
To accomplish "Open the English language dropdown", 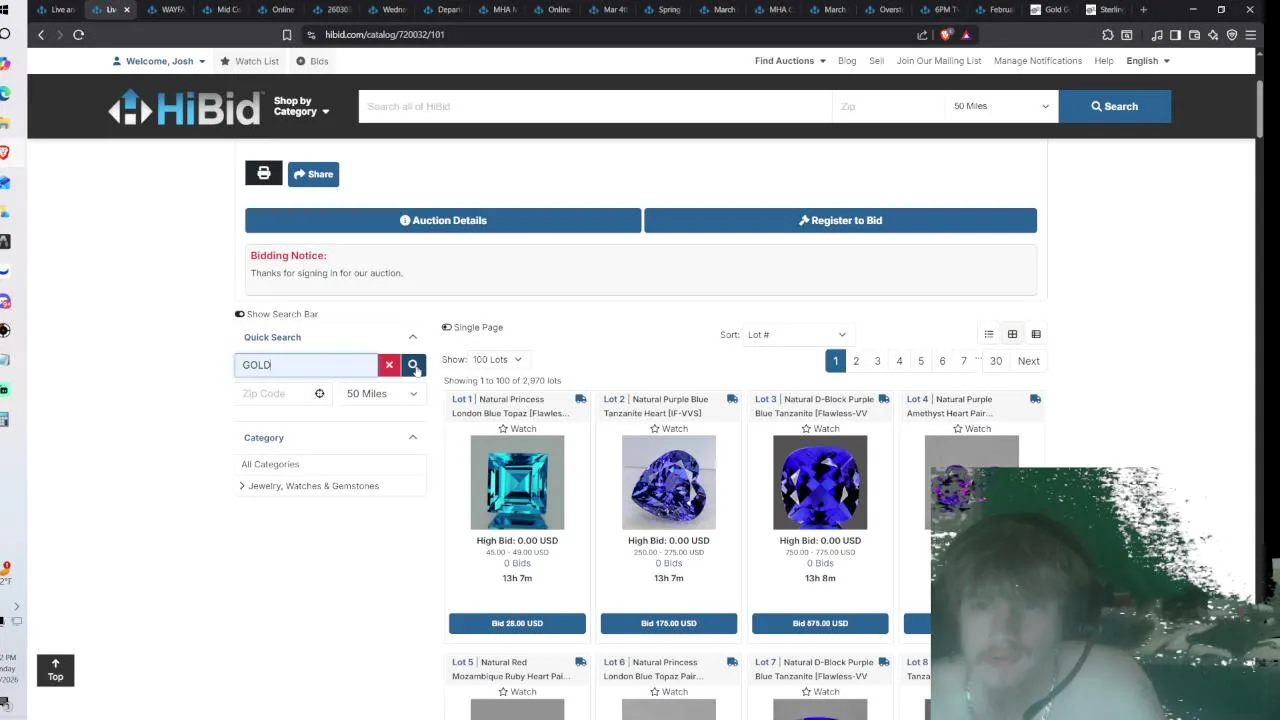I will click(1148, 61).
